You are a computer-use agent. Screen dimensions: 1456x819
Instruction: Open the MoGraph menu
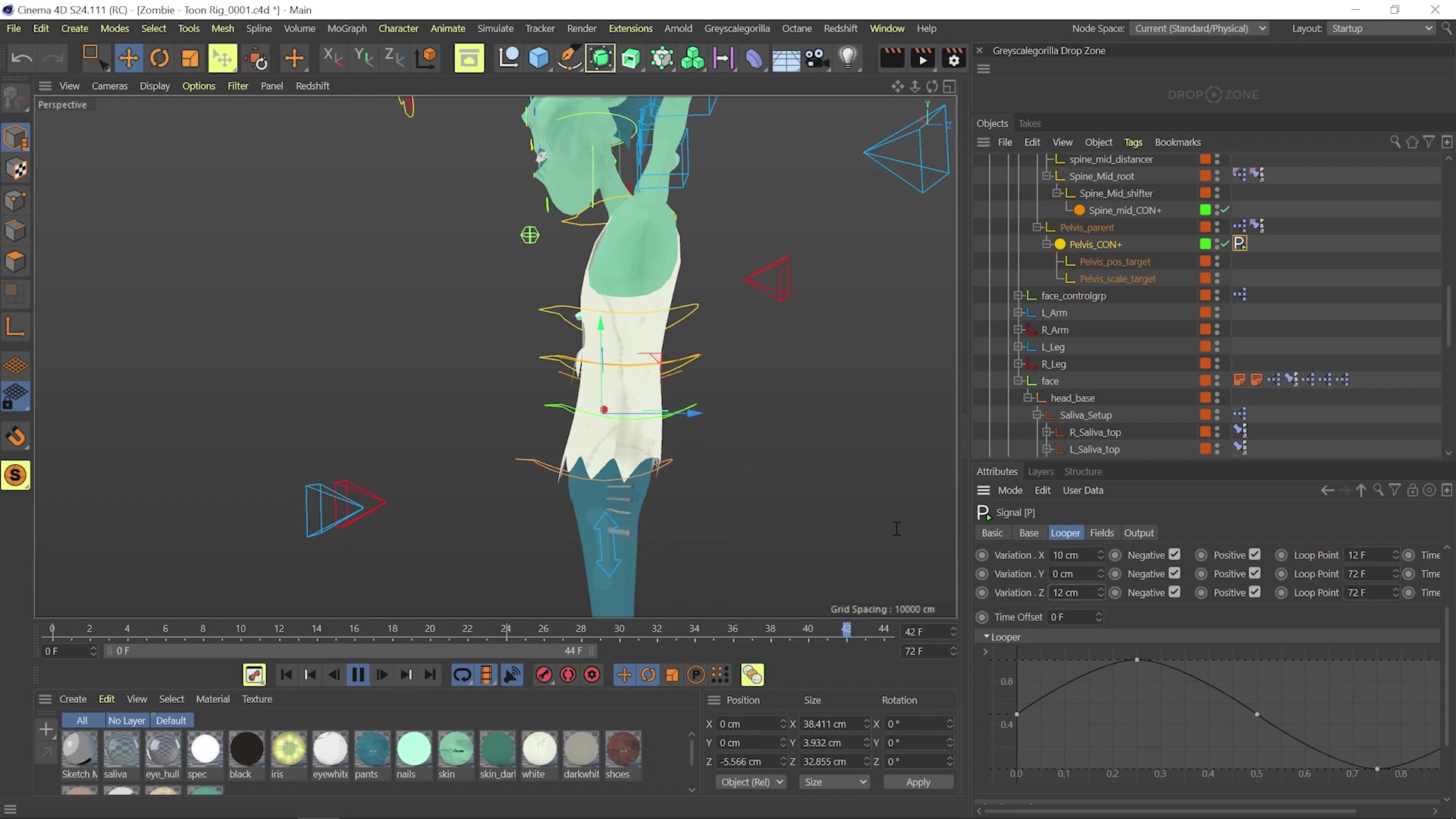pyautogui.click(x=347, y=28)
